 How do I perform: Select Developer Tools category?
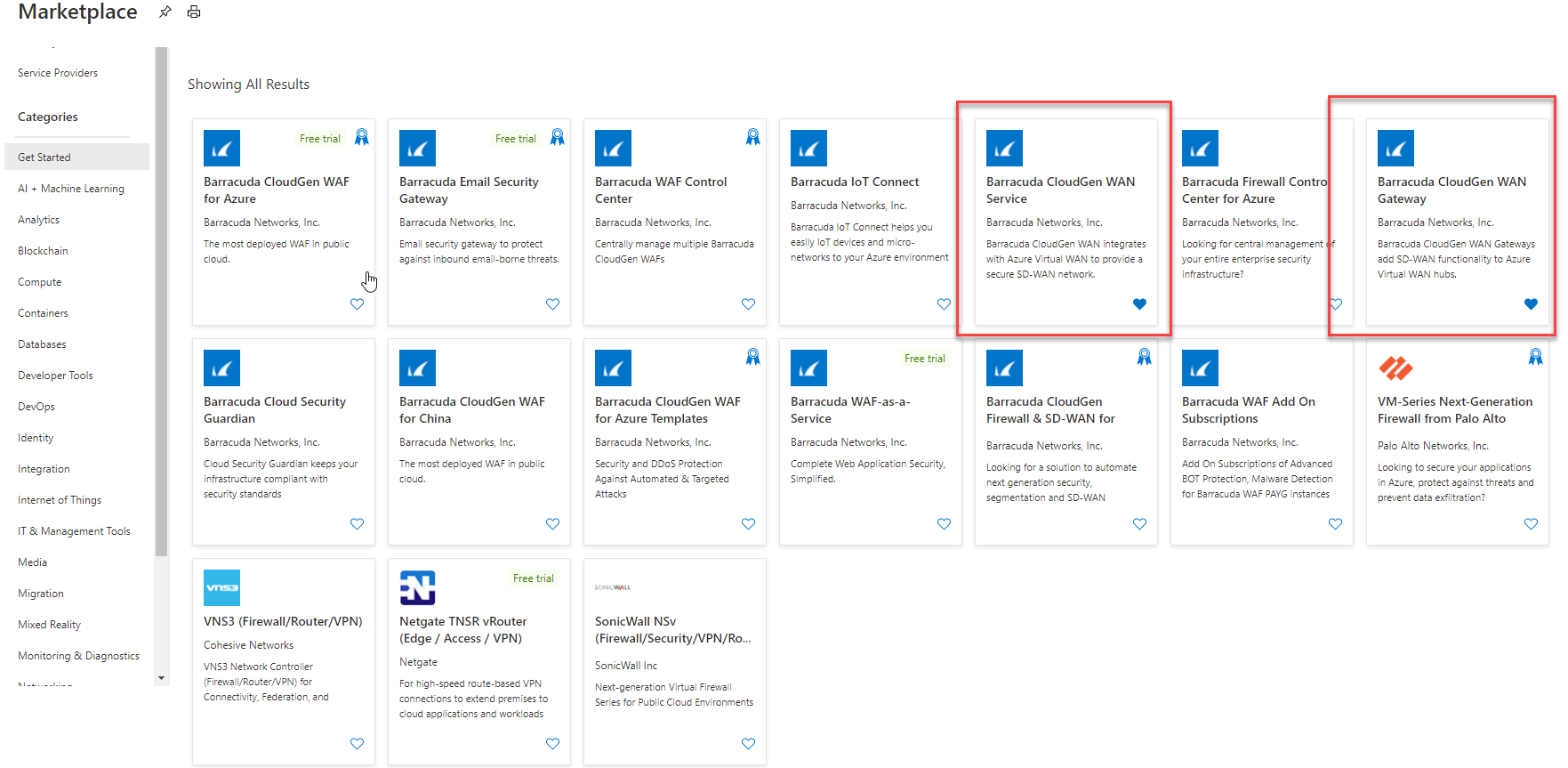(x=55, y=376)
